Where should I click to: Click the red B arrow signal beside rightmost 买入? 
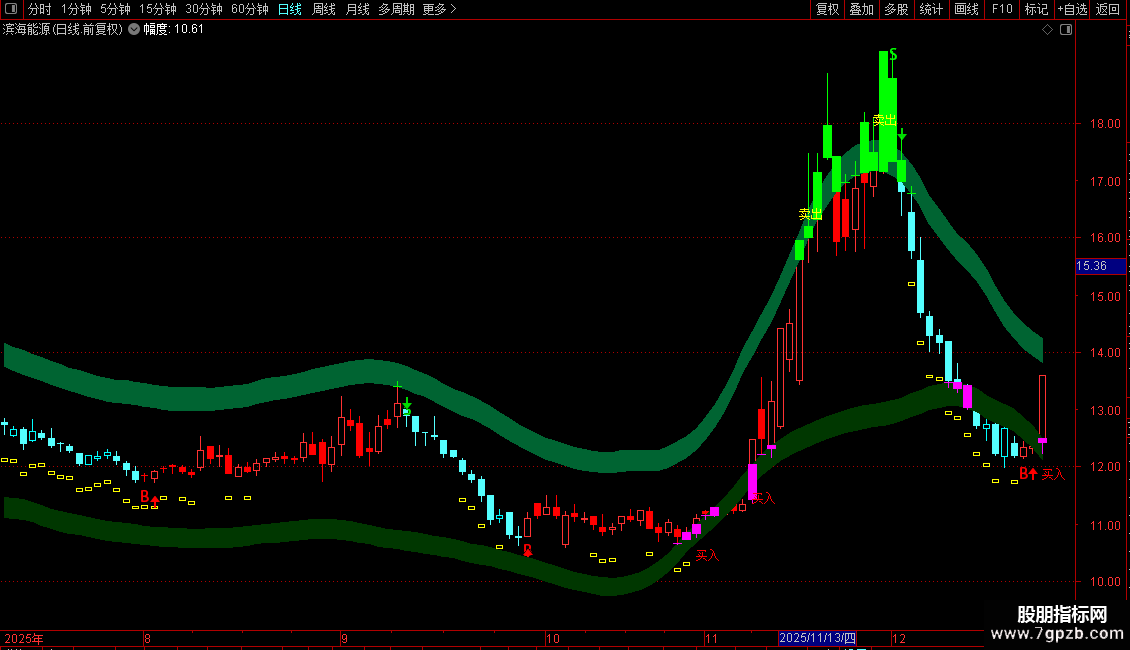point(1028,473)
